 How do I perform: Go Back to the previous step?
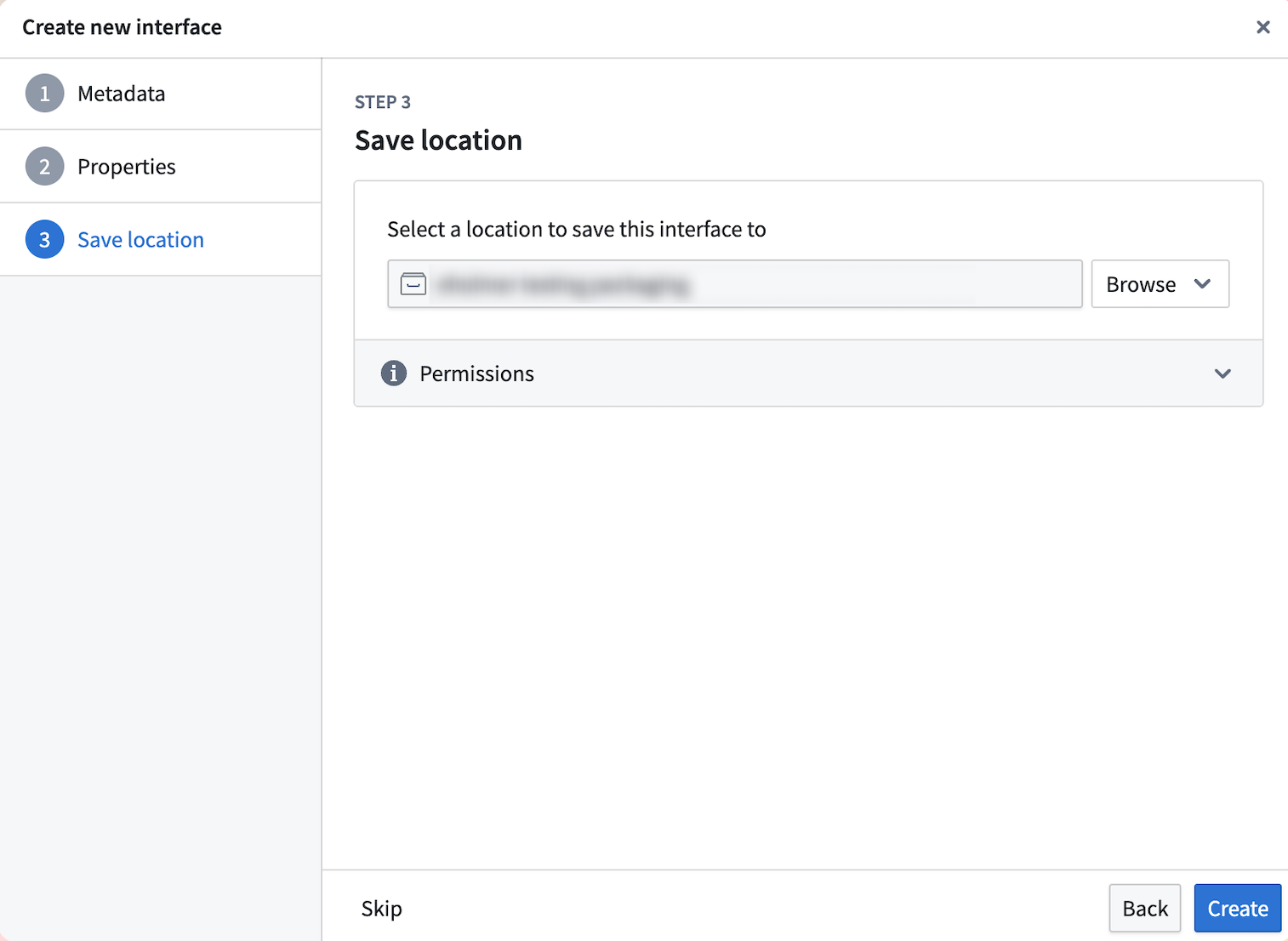pos(1145,909)
